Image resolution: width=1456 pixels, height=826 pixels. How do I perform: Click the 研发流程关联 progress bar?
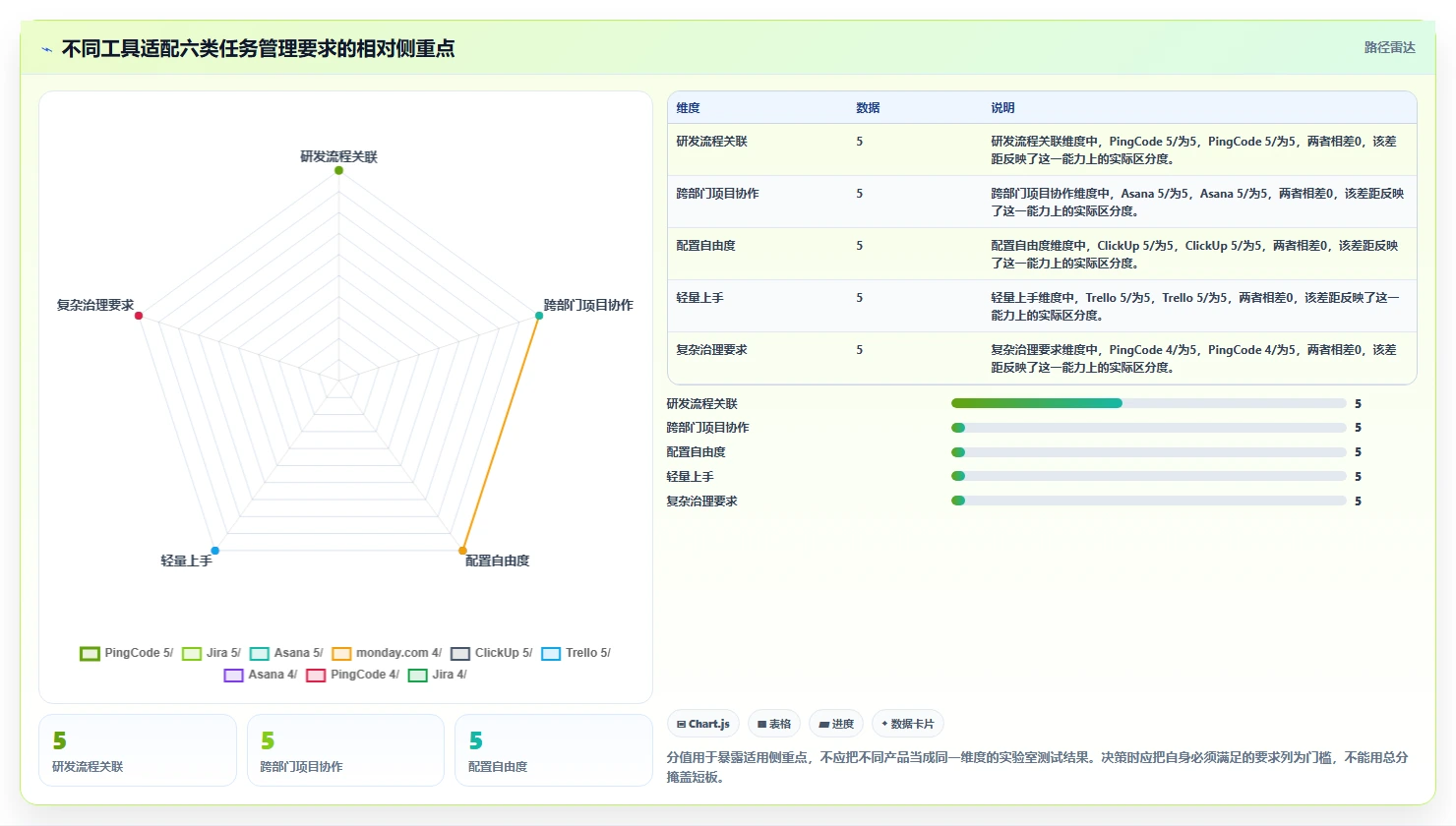(1148, 403)
